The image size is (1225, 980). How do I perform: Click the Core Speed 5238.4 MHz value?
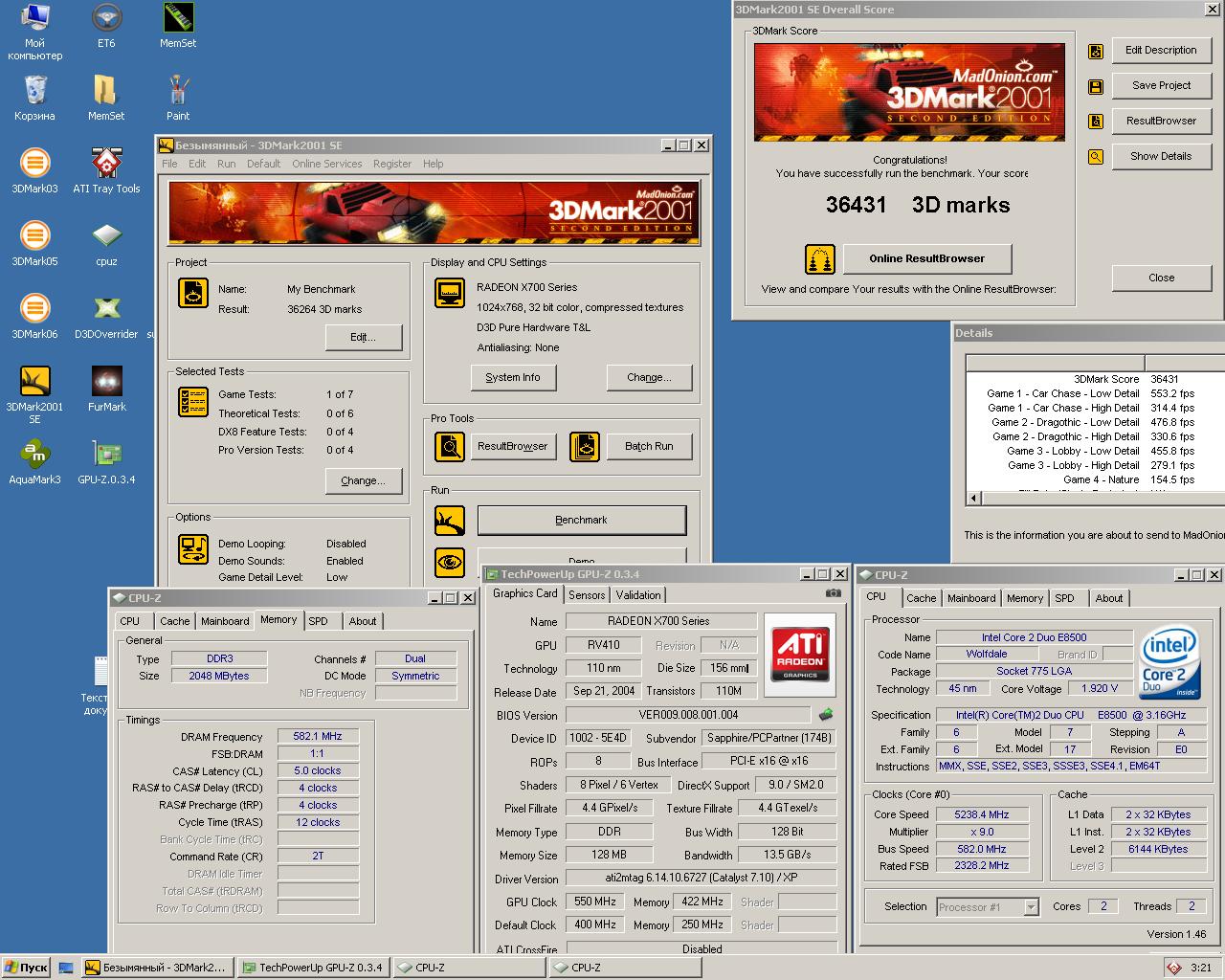tap(981, 814)
